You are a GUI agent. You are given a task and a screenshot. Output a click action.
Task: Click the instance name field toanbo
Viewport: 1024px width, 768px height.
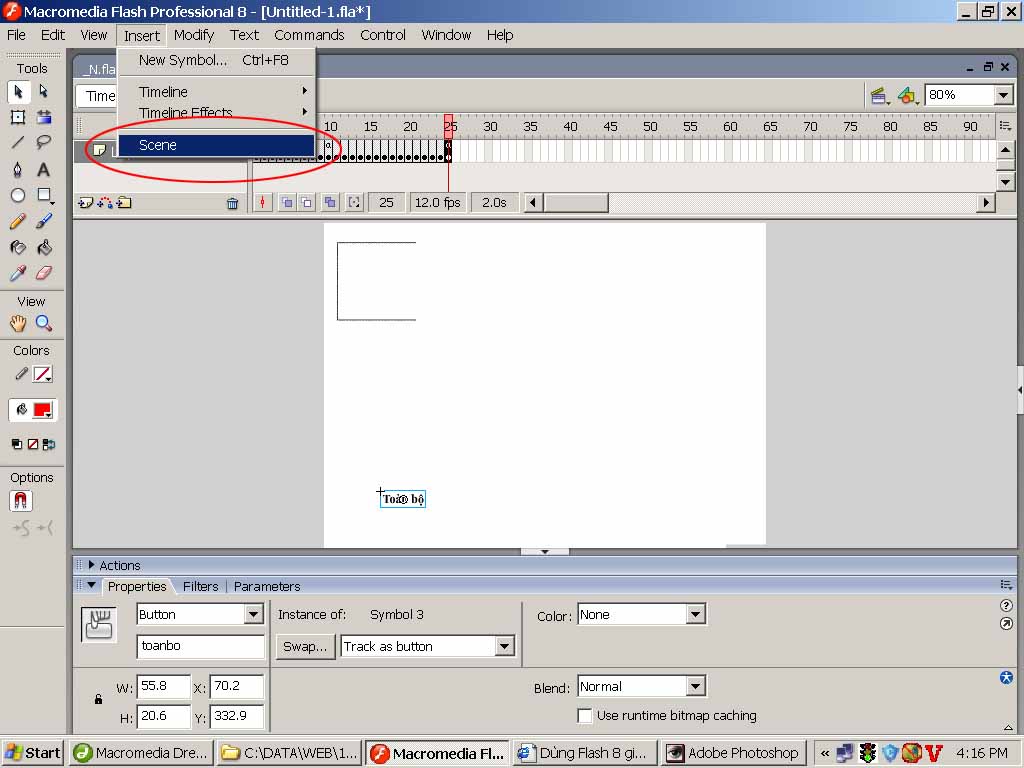[200, 646]
